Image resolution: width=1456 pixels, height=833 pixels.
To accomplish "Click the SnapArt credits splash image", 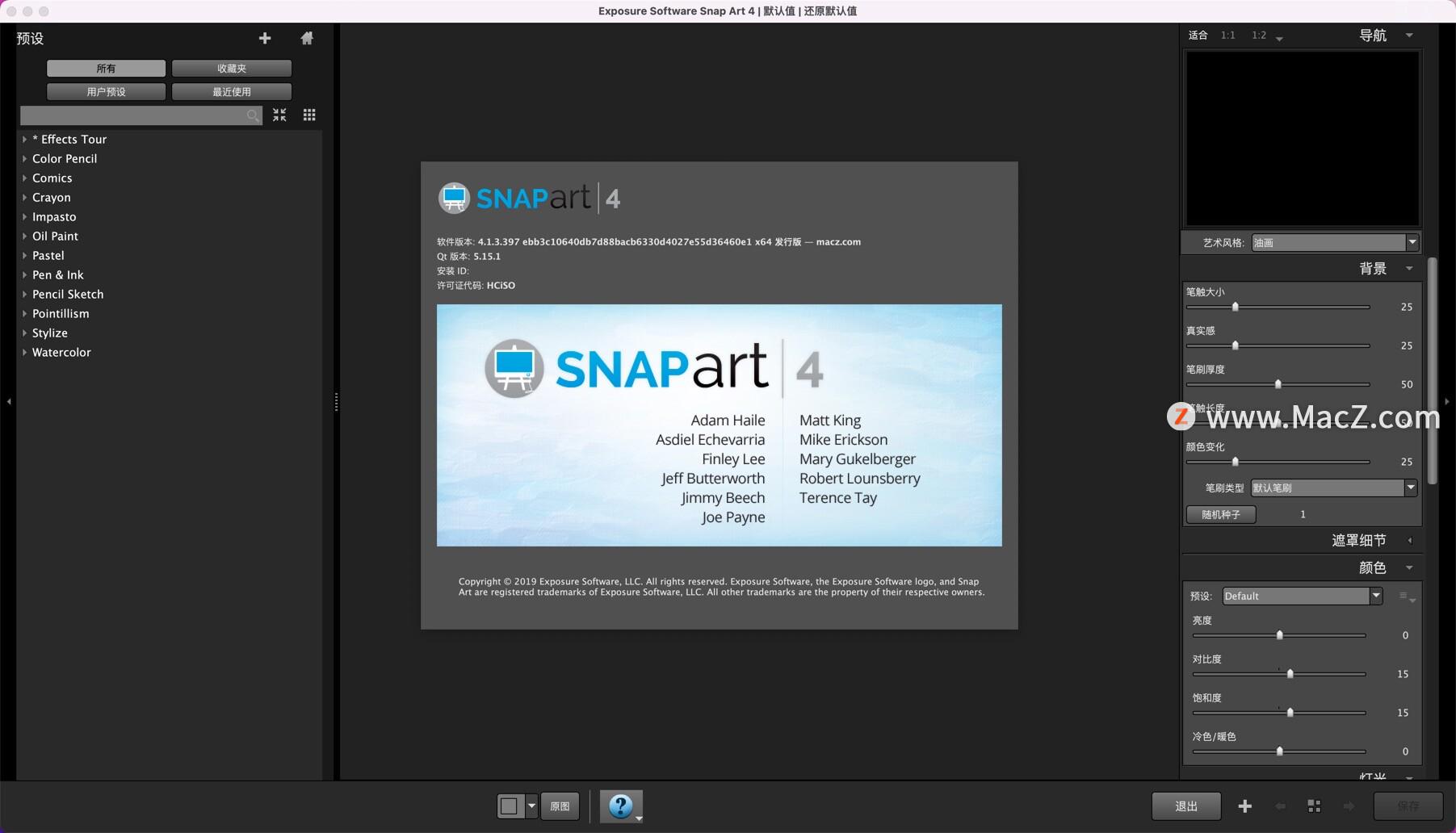I will point(719,425).
